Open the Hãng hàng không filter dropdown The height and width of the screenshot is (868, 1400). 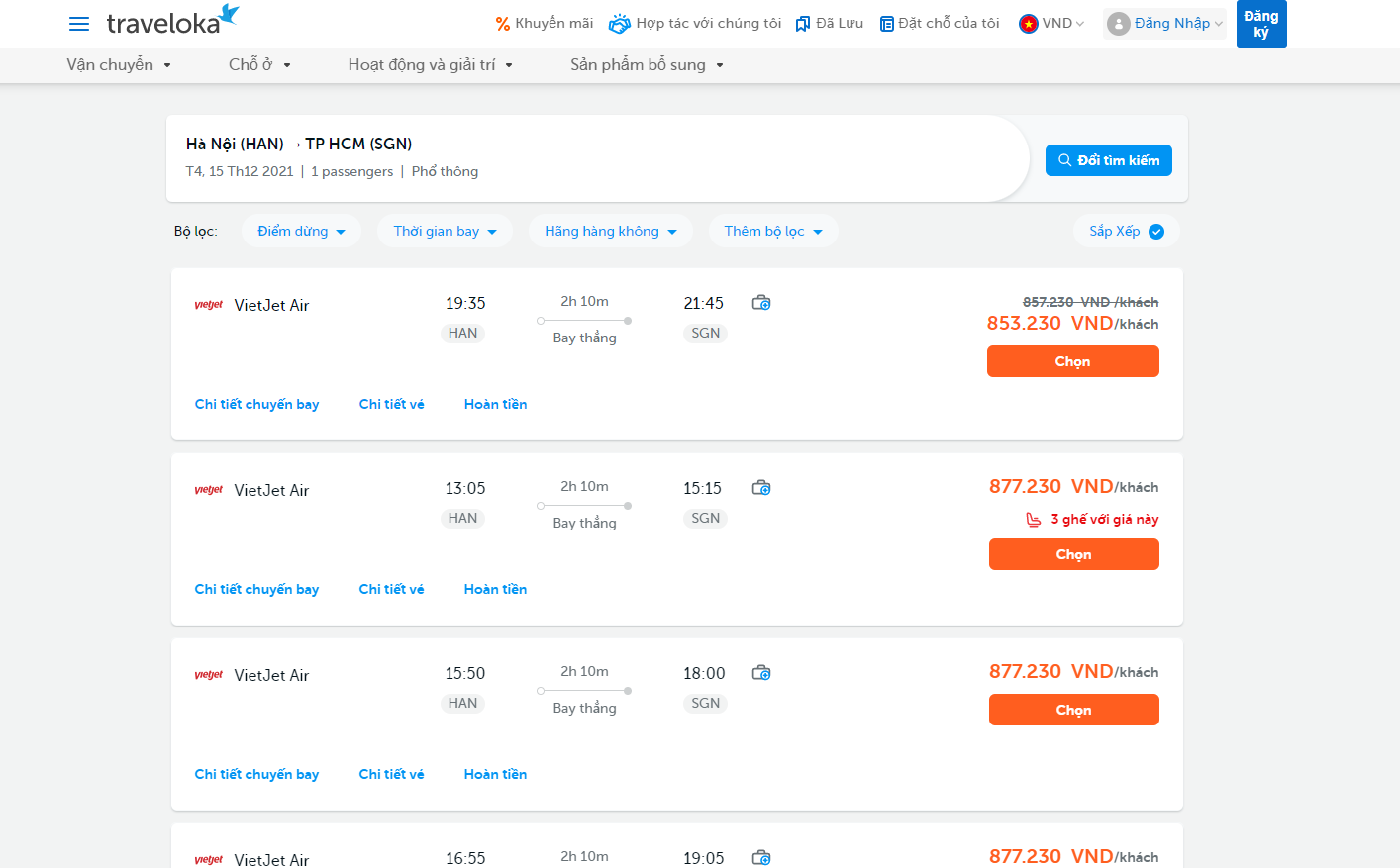(610, 231)
